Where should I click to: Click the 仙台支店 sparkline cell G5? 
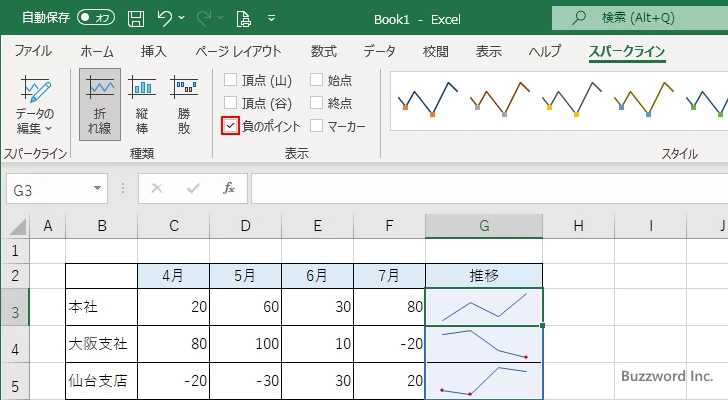(484, 381)
